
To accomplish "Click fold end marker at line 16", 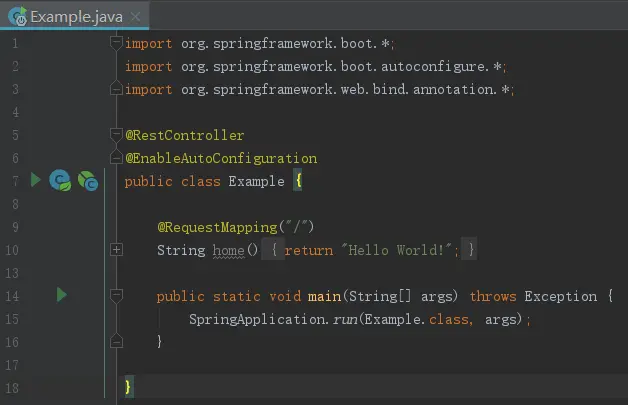I will tap(116, 341).
